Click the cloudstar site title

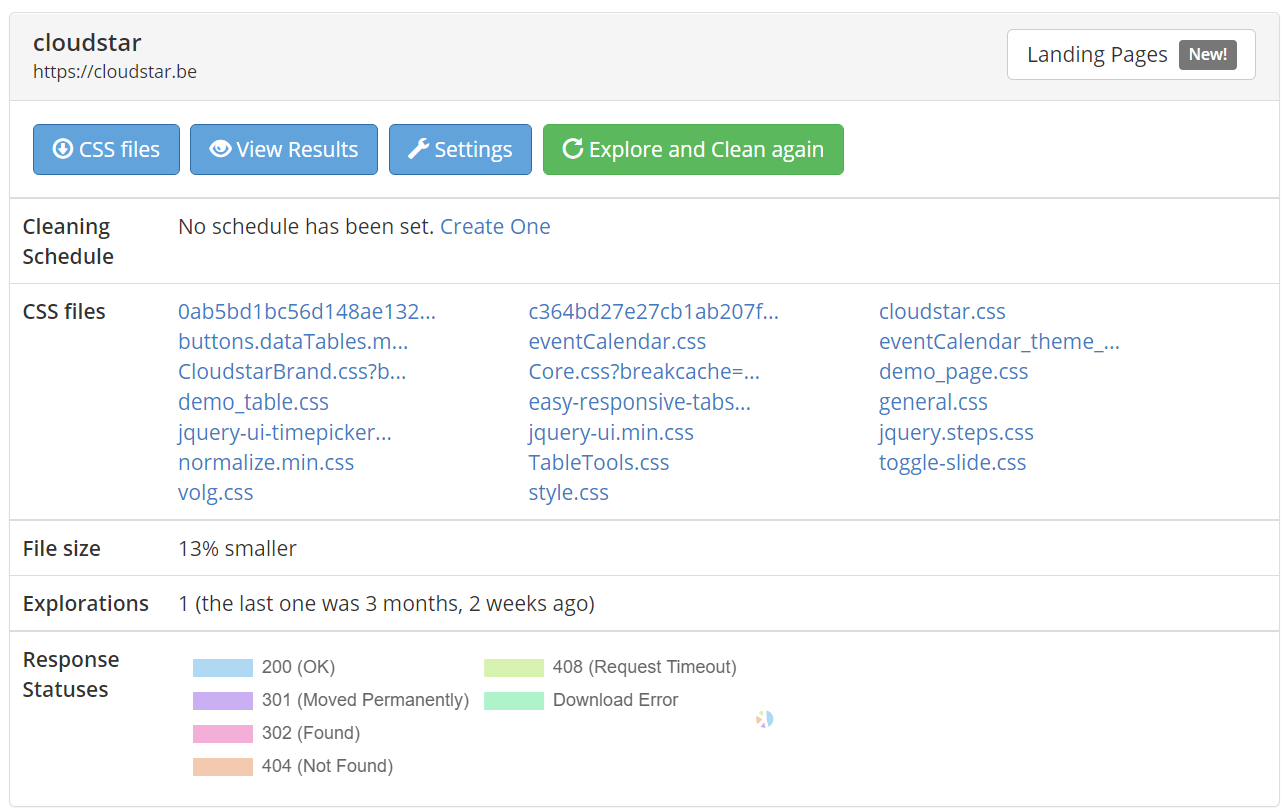coord(87,42)
